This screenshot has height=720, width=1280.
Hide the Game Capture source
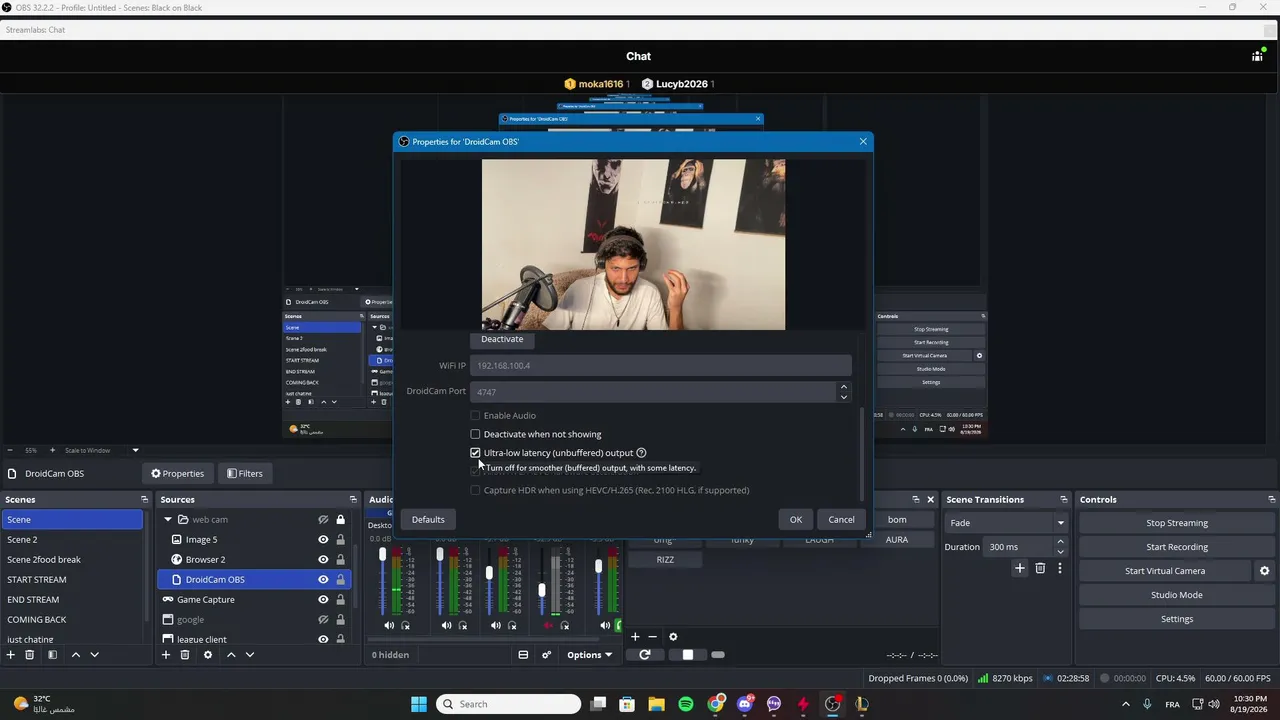(x=323, y=600)
